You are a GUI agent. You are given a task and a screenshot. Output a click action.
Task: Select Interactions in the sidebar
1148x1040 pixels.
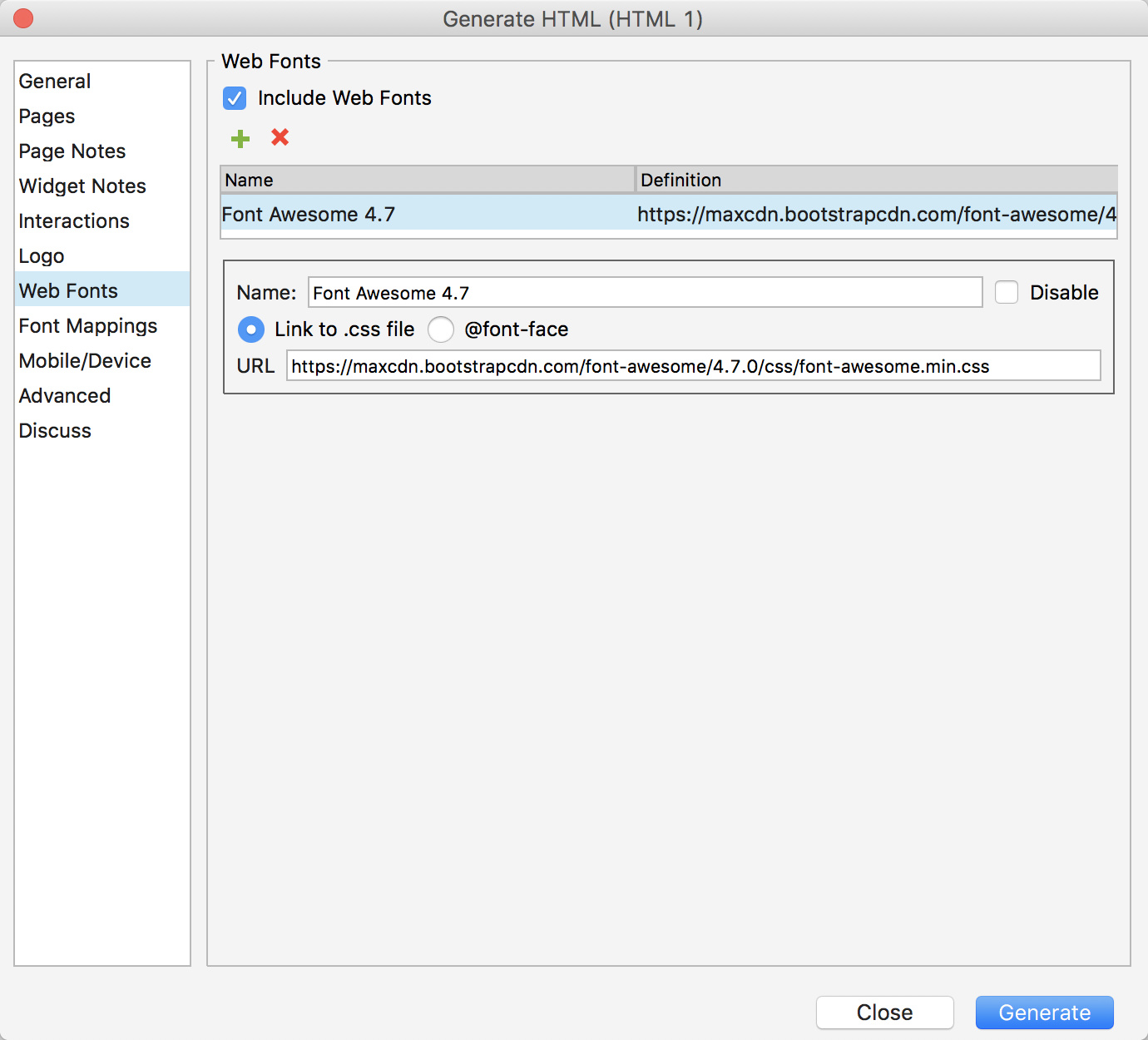tap(74, 221)
